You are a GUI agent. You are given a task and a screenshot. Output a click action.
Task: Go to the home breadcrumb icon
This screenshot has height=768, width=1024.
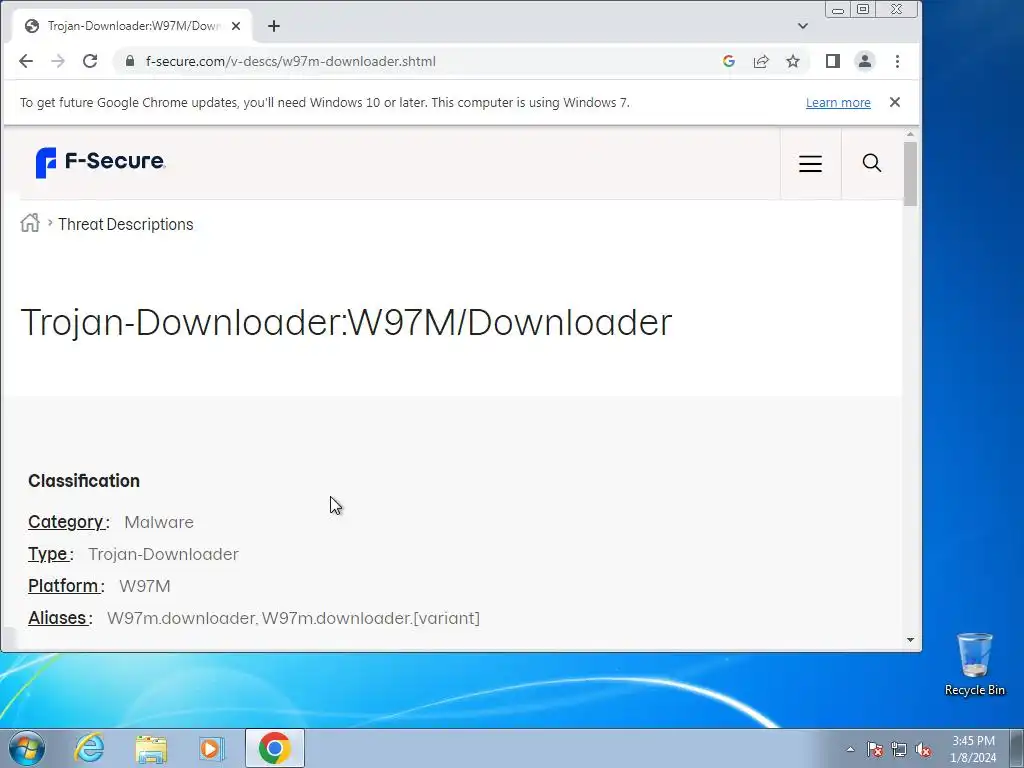pos(30,223)
